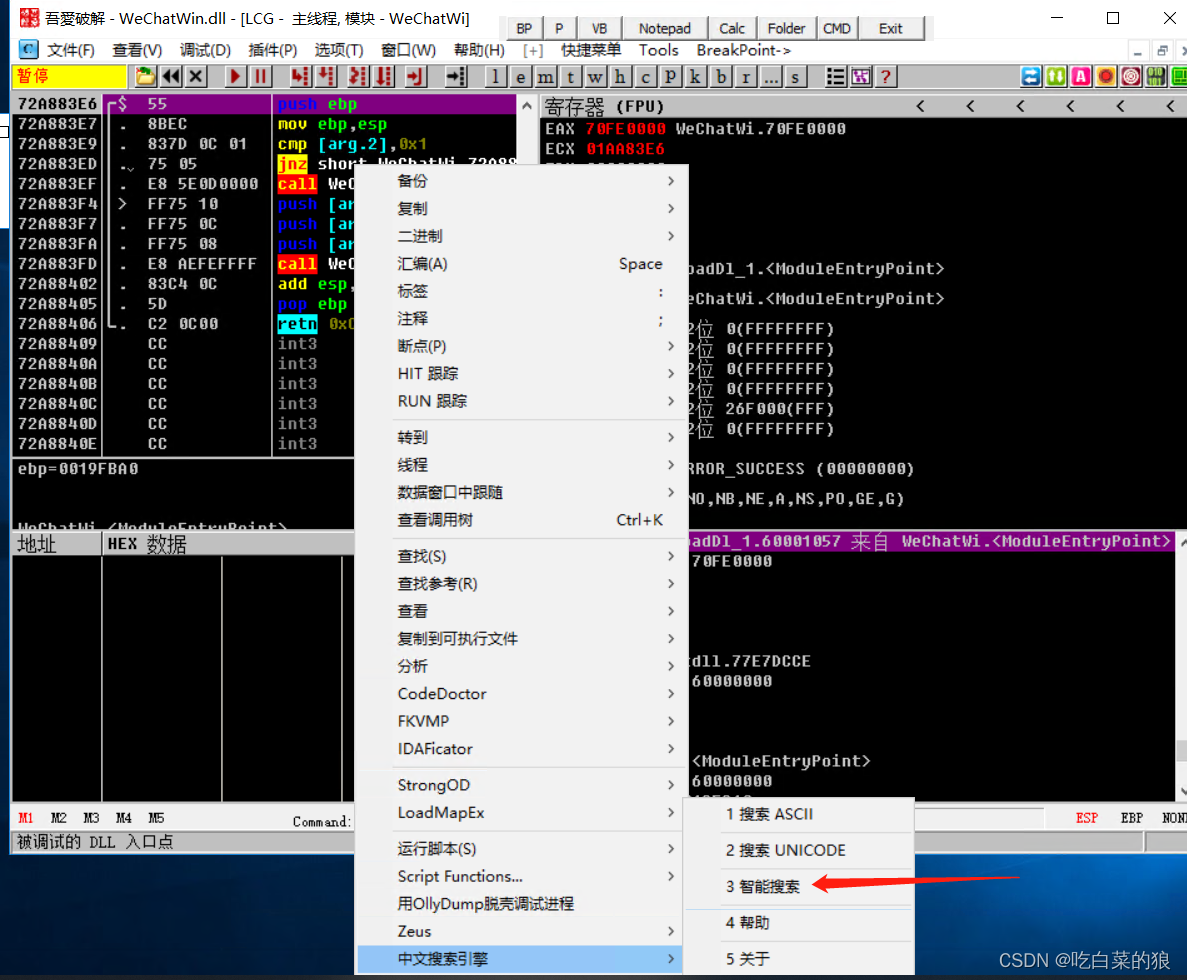Open CPU window with 'c' button

[x=645, y=76]
